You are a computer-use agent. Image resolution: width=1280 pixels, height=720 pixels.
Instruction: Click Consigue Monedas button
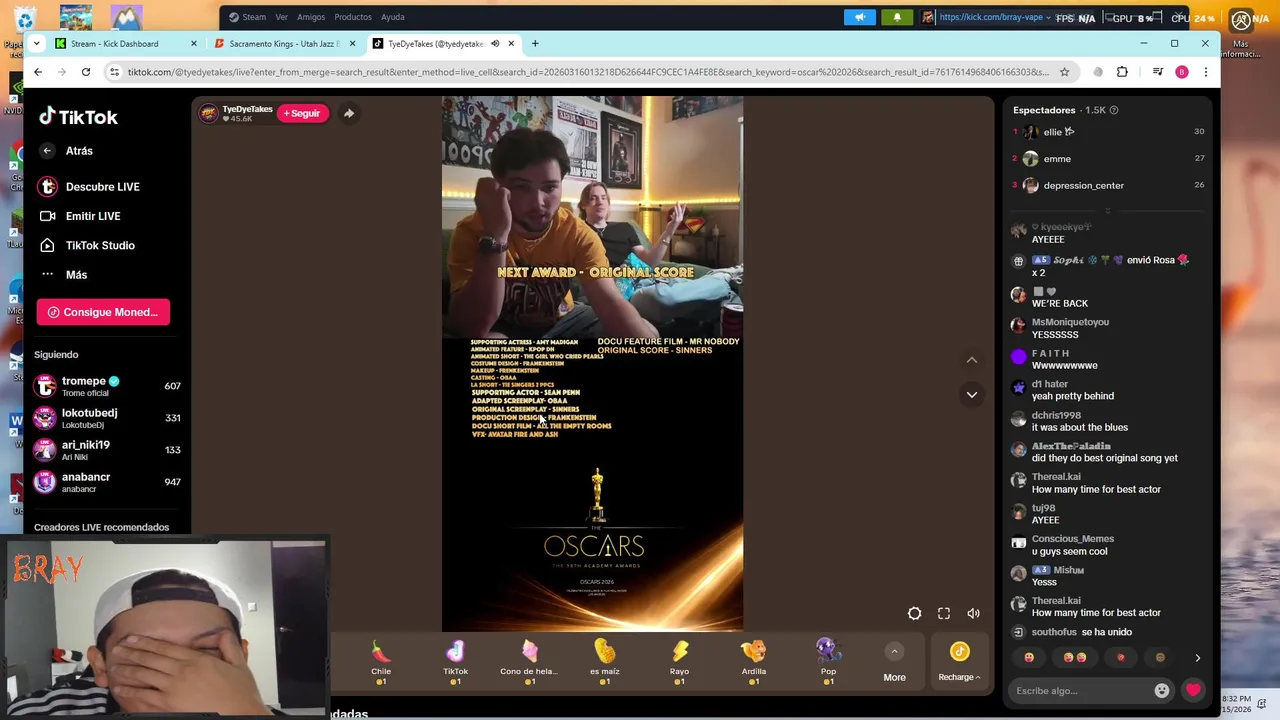pos(103,312)
